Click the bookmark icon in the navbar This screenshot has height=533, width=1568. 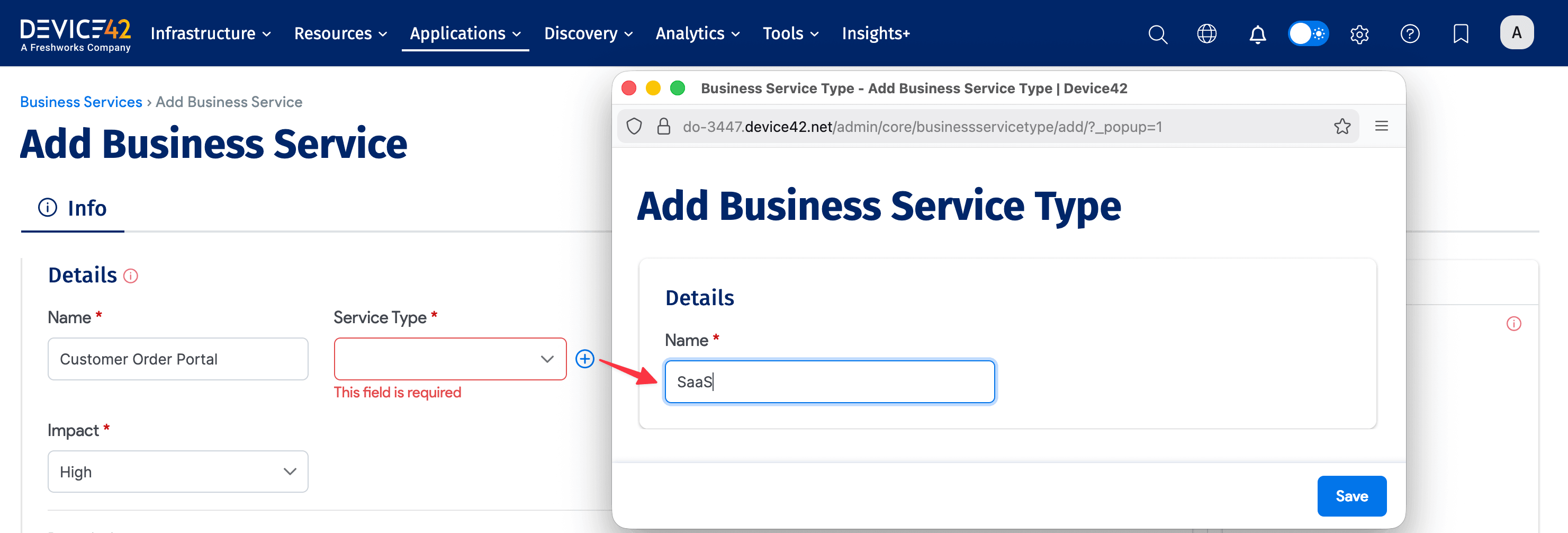click(1460, 34)
